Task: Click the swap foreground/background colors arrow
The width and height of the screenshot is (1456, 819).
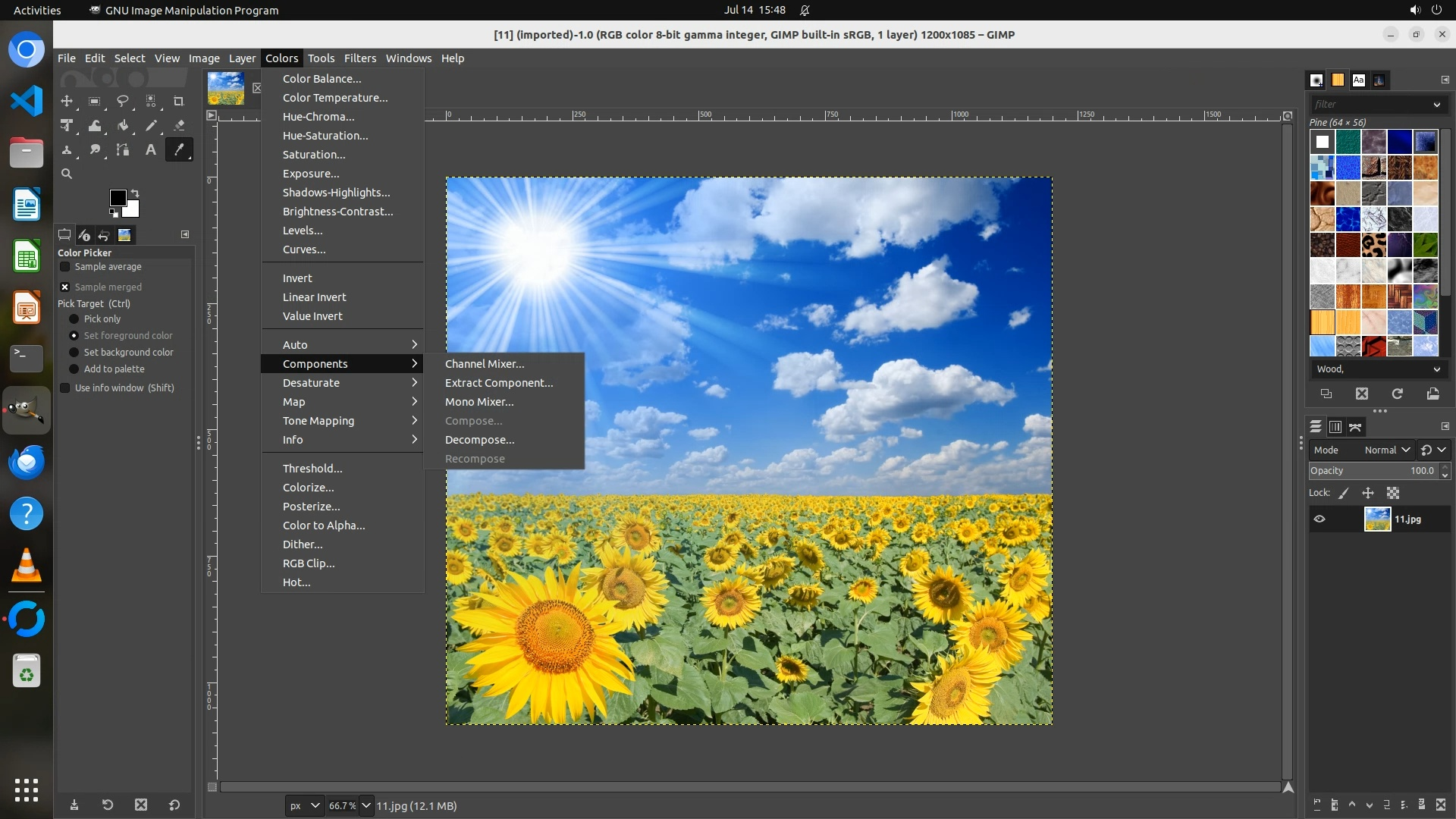Action: pyautogui.click(x=135, y=193)
